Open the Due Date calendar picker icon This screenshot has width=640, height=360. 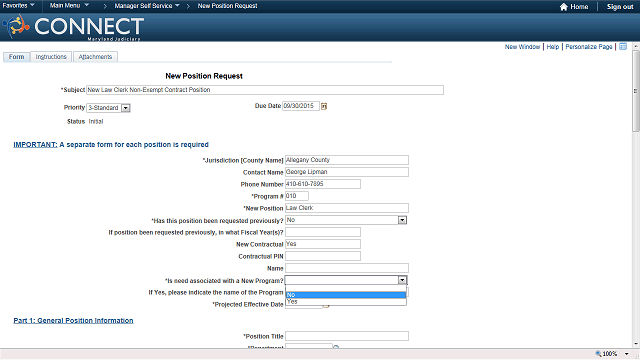(324, 106)
